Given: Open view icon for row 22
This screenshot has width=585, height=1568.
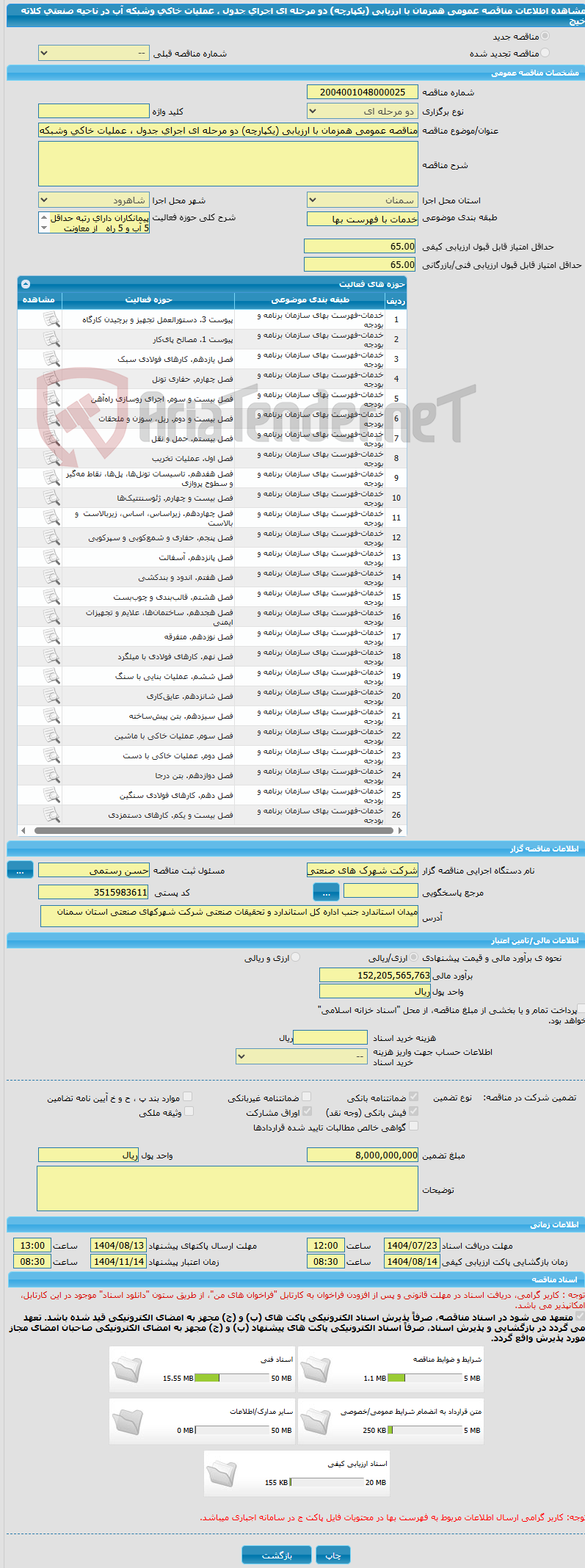Looking at the screenshot, I should [x=51, y=736].
